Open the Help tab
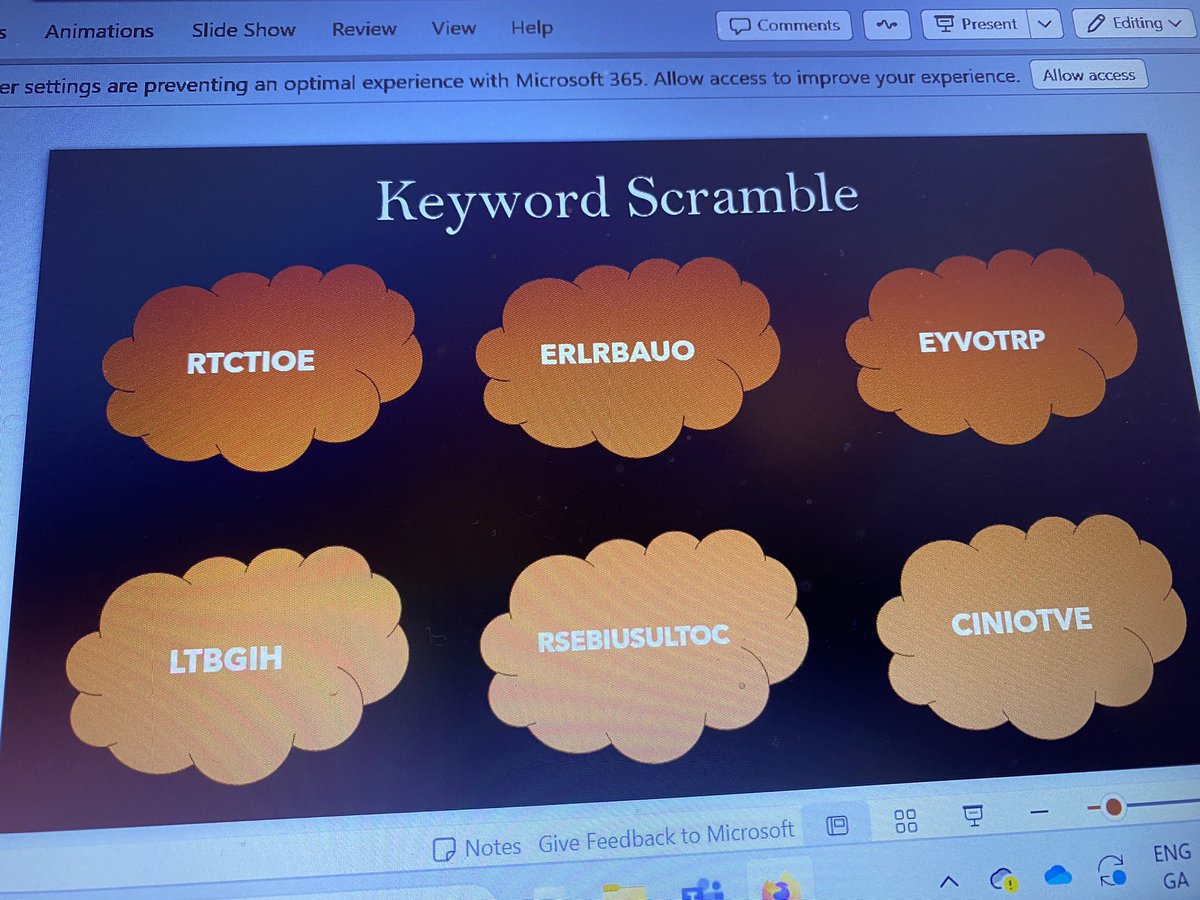The height and width of the screenshot is (900, 1200). (531, 28)
